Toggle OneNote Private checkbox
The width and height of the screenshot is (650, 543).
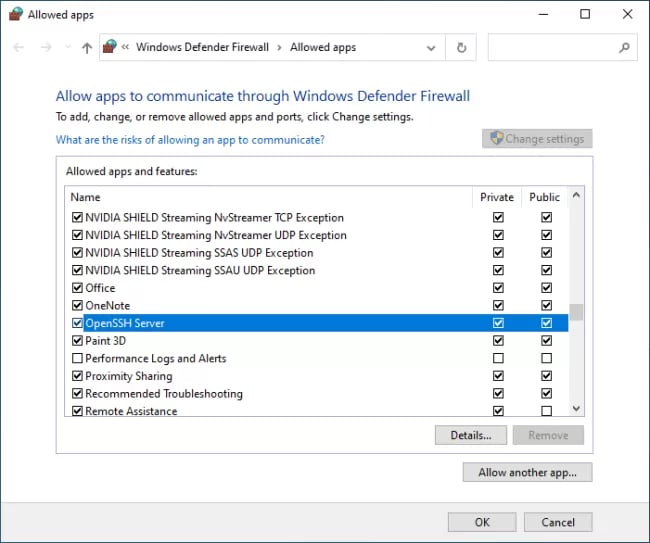point(498,305)
